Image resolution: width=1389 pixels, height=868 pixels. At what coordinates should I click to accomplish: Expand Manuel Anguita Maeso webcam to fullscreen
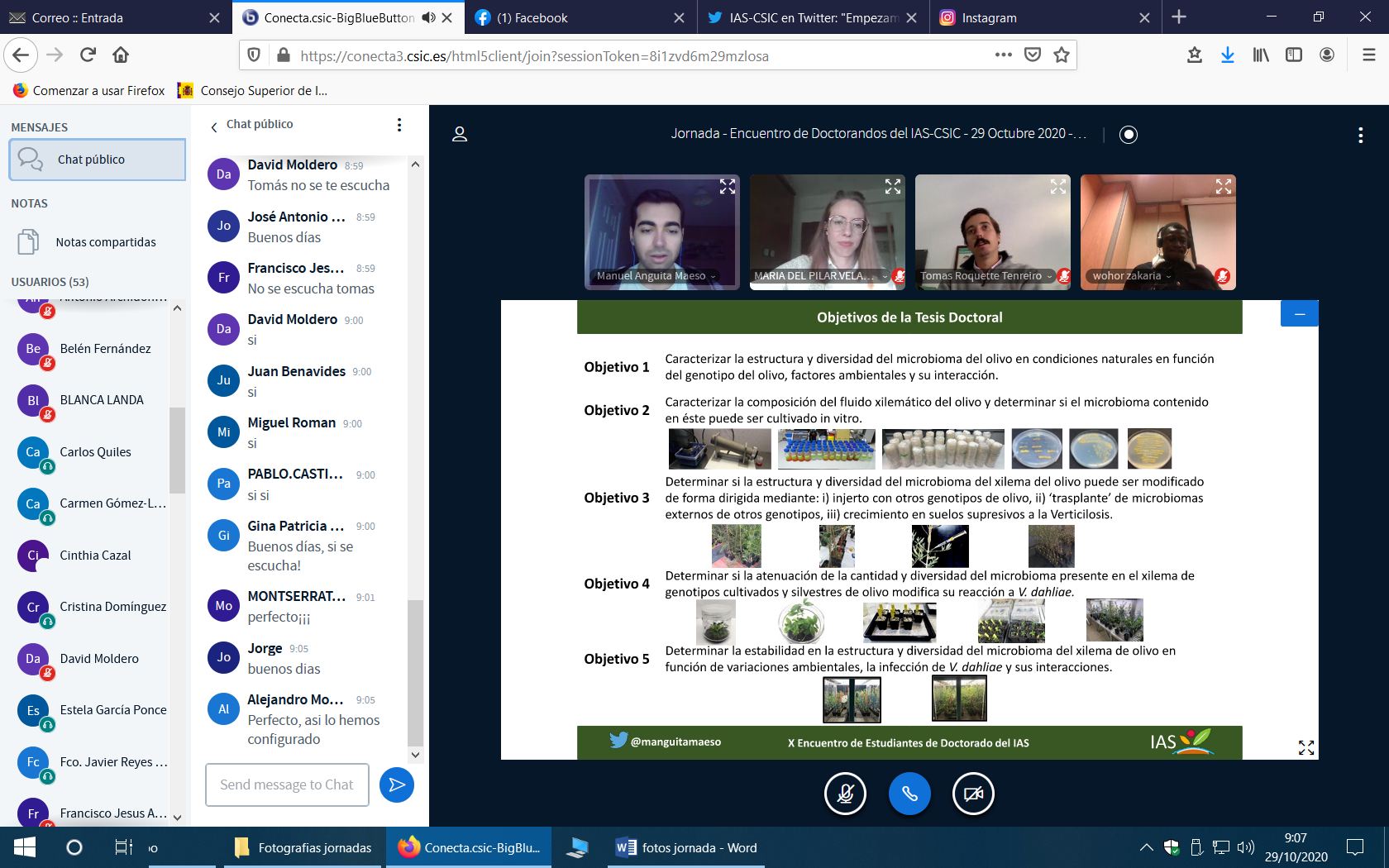click(727, 187)
